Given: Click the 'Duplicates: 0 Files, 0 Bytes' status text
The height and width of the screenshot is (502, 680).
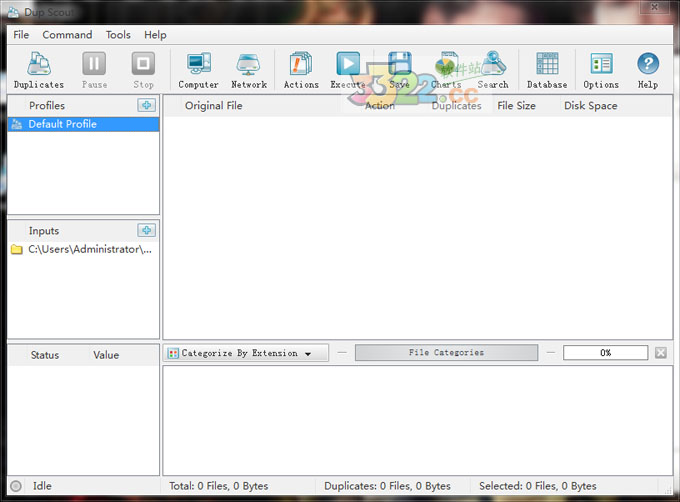Looking at the screenshot, I should click(387, 486).
